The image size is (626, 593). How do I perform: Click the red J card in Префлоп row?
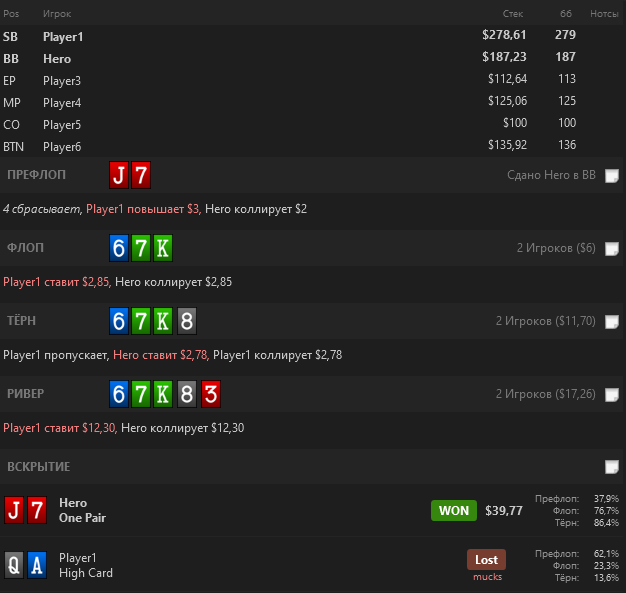pos(119,175)
